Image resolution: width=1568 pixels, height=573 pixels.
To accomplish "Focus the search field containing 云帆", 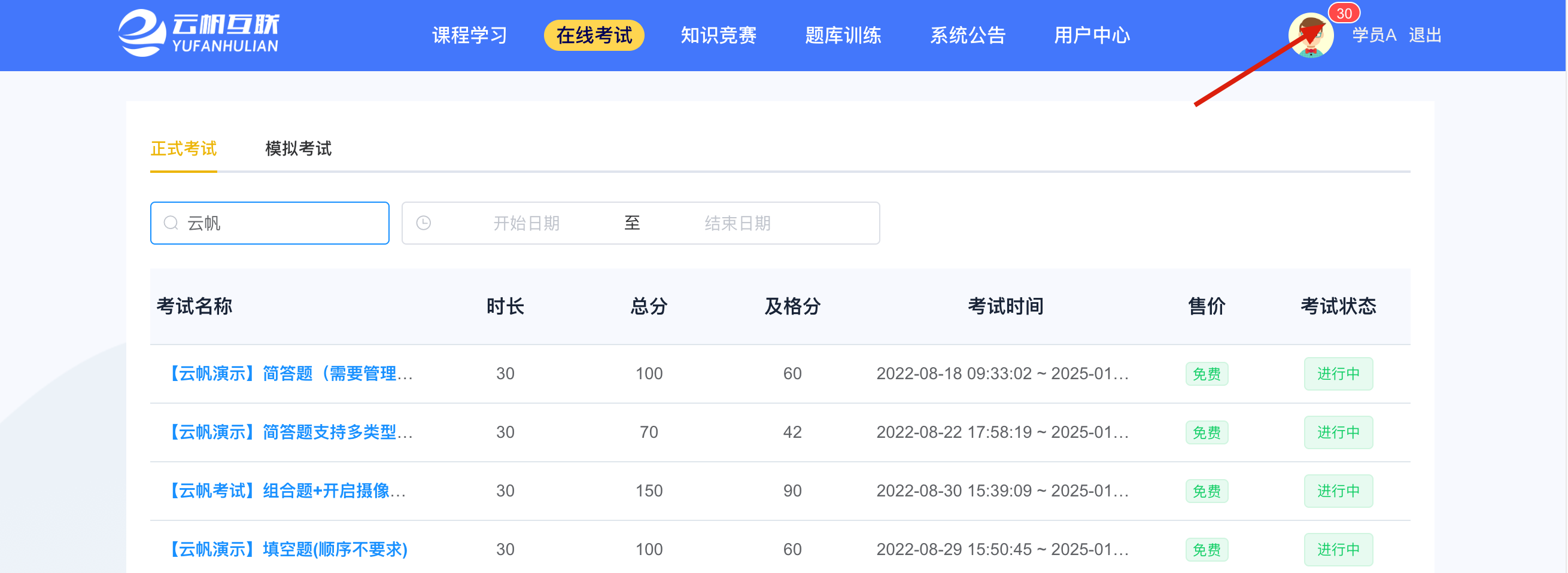I will [x=270, y=223].
